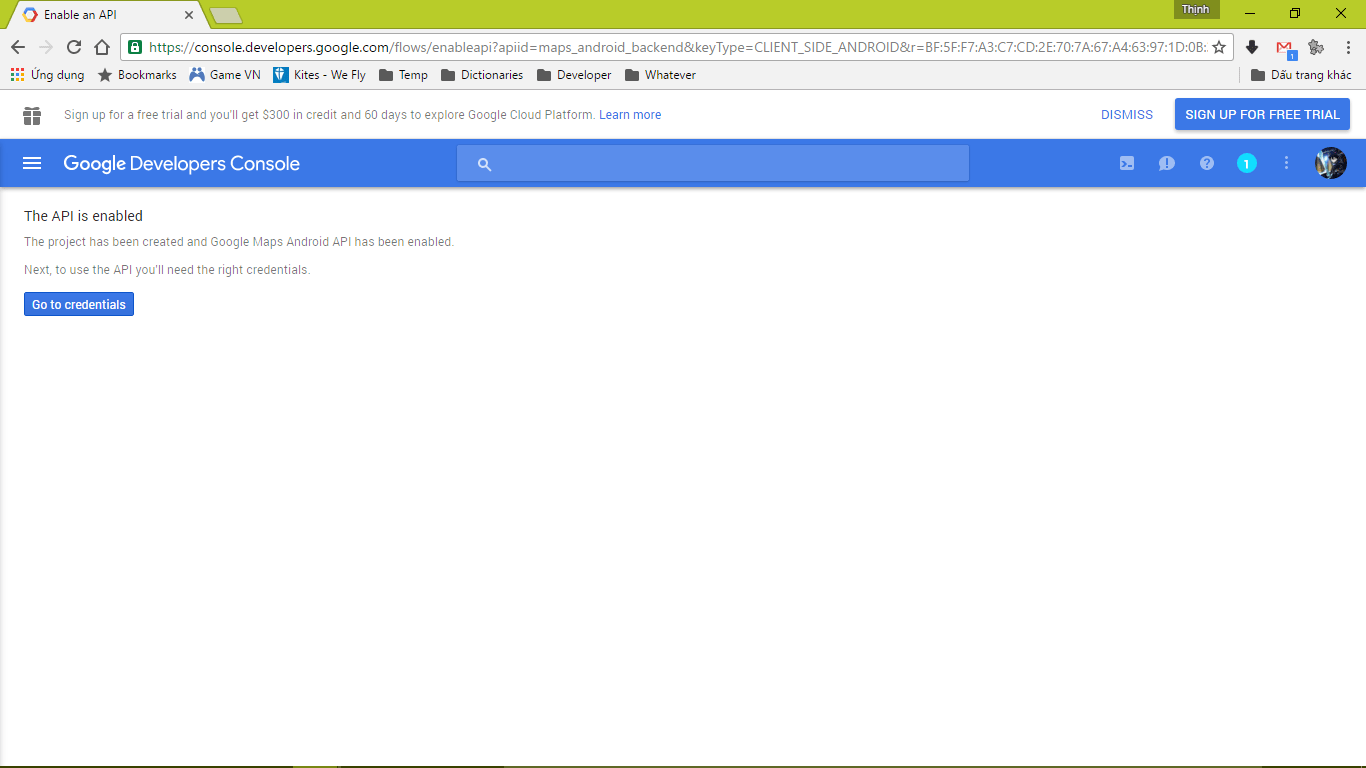Open the Bookmarks bookmark folder

point(137,75)
